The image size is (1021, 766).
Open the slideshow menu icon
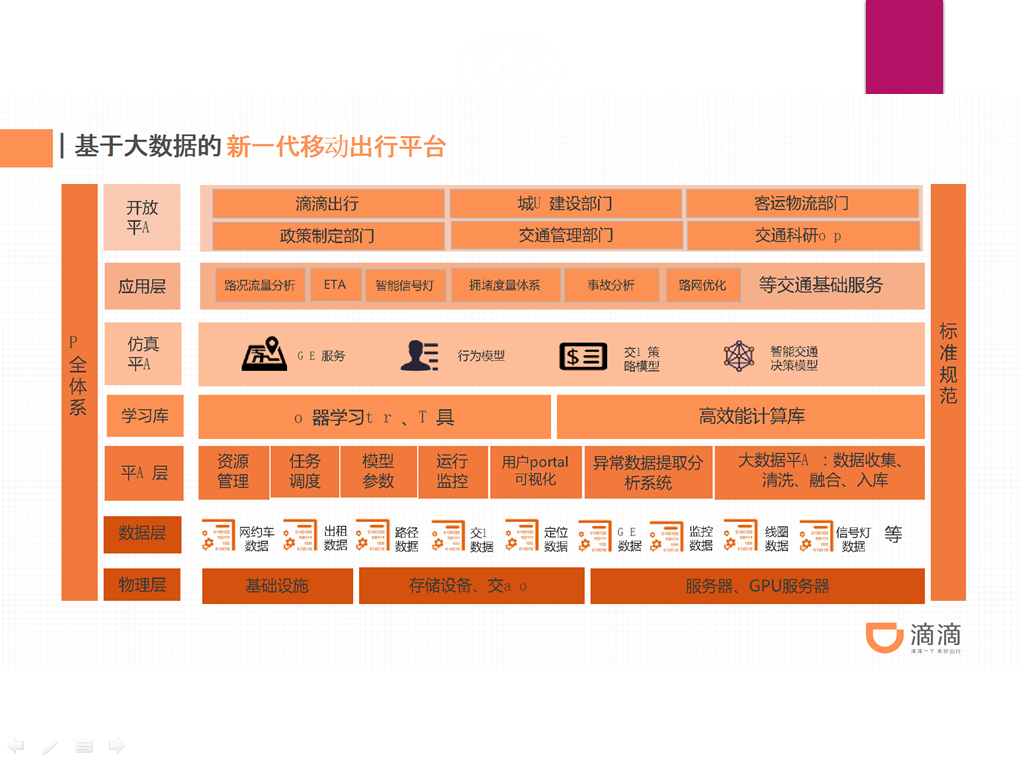point(84,746)
